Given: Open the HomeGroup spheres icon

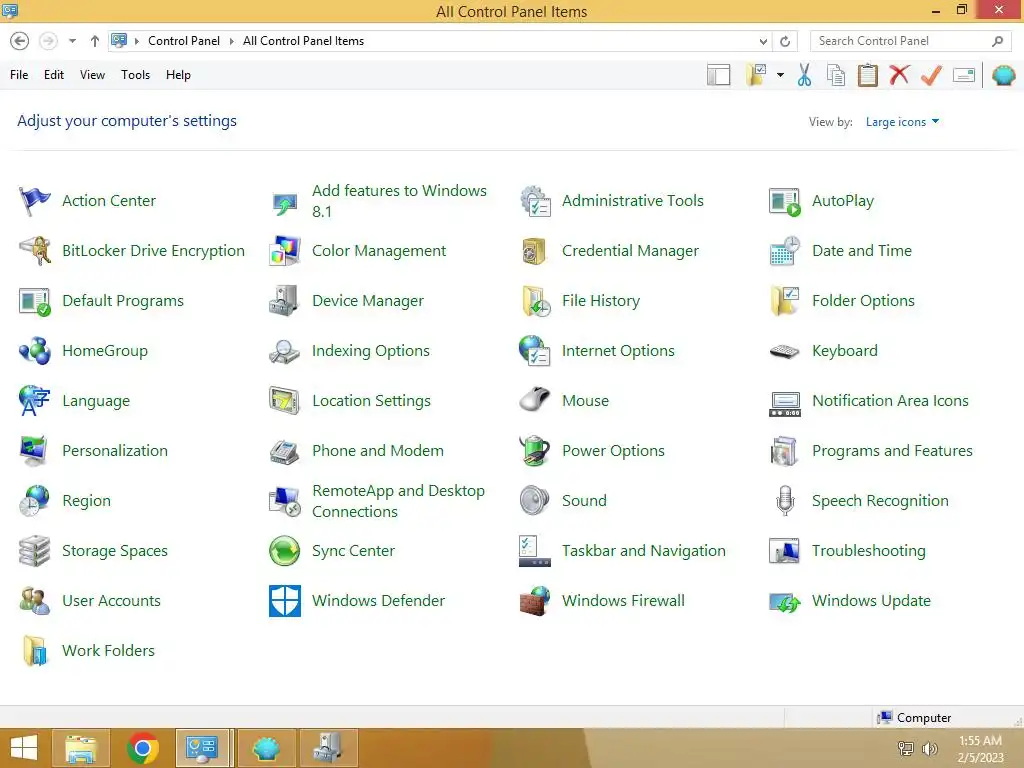Looking at the screenshot, I should 35,351.
